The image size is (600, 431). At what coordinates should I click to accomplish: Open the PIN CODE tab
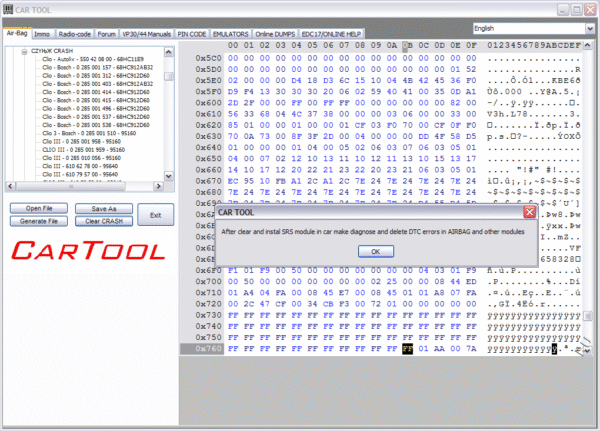pos(192,34)
